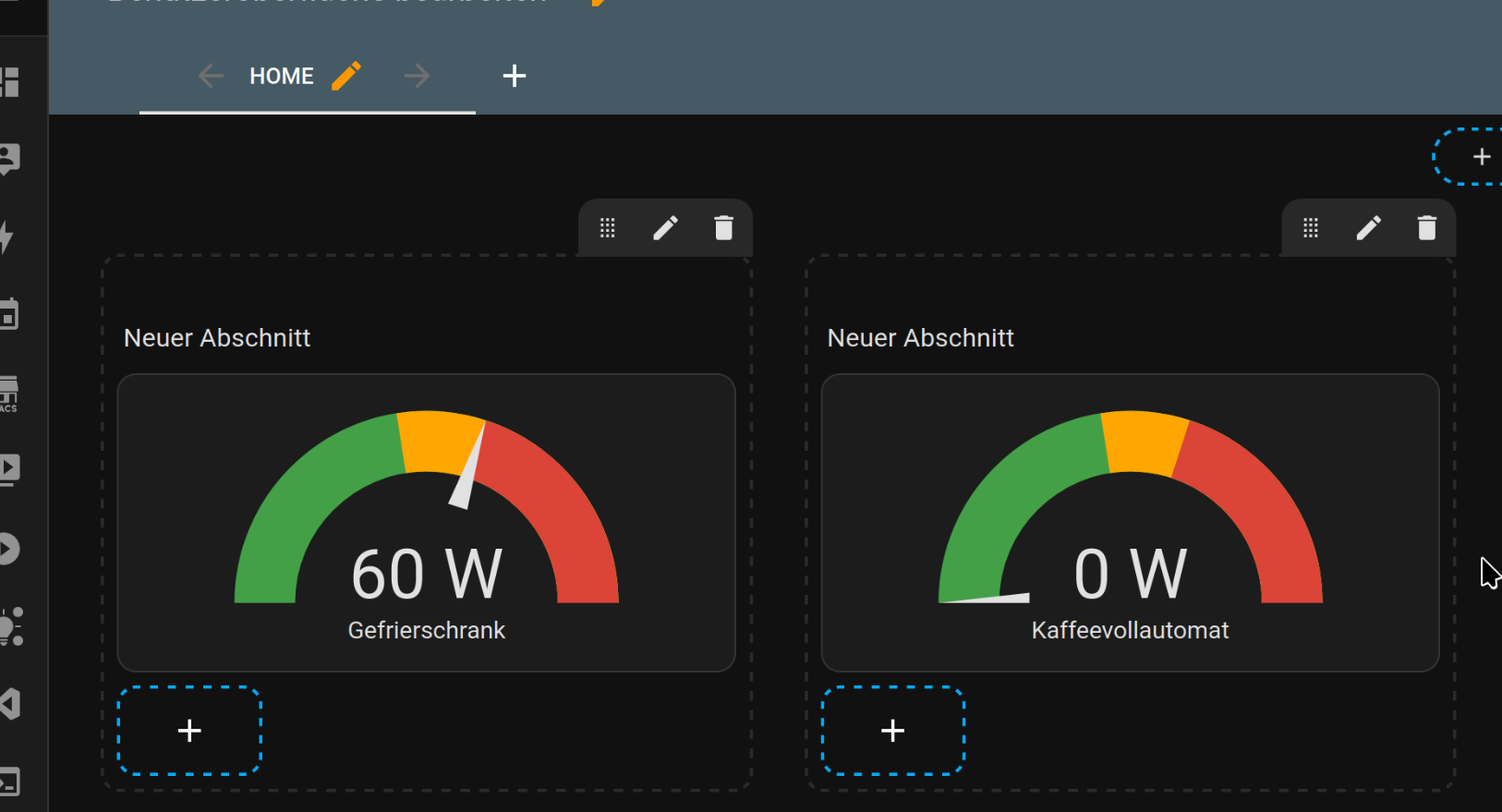Delete the Kaffeevollautomat section via trash icon
1502x812 pixels.
(1427, 227)
